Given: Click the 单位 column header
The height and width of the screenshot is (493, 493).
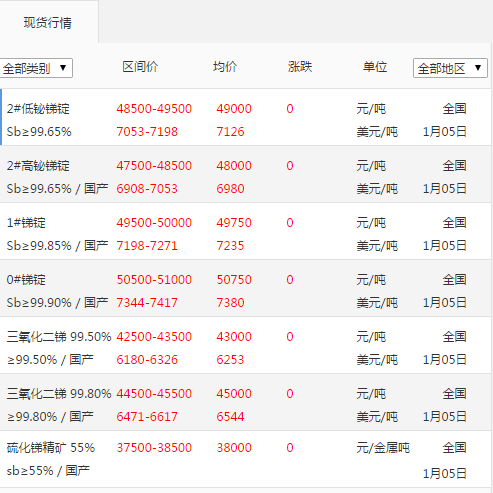Looking at the screenshot, I should pos(375,67).
